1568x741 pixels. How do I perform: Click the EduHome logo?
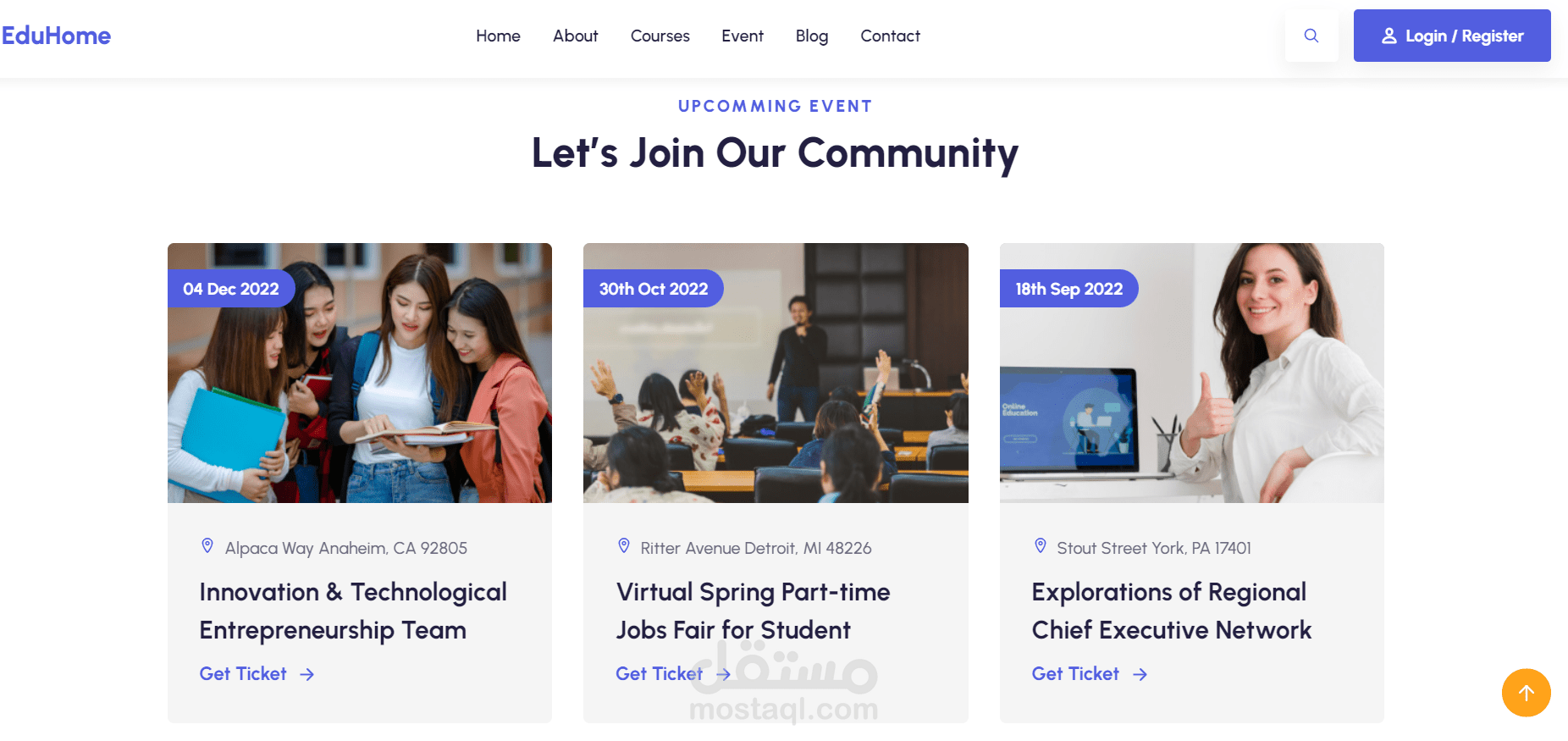[x=56, y=36]
